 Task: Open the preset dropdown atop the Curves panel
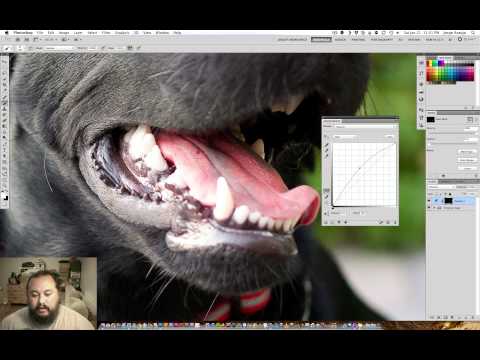(x=364, y=127)
